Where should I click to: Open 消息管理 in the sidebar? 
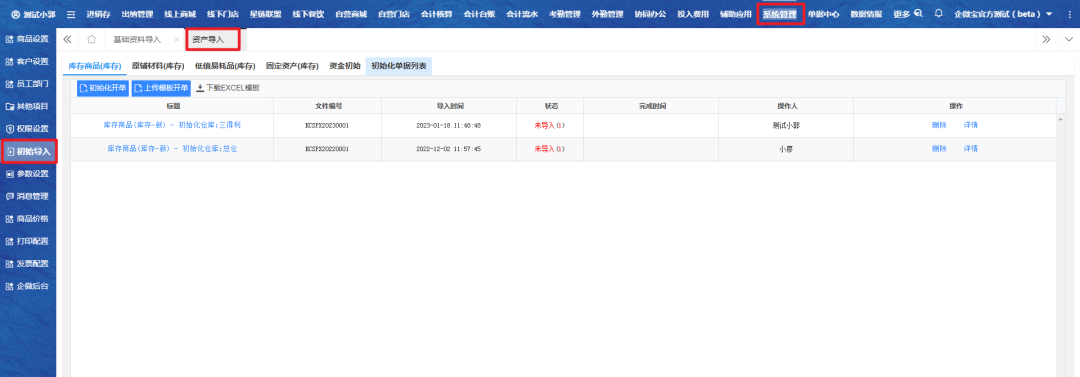point(28,196)
